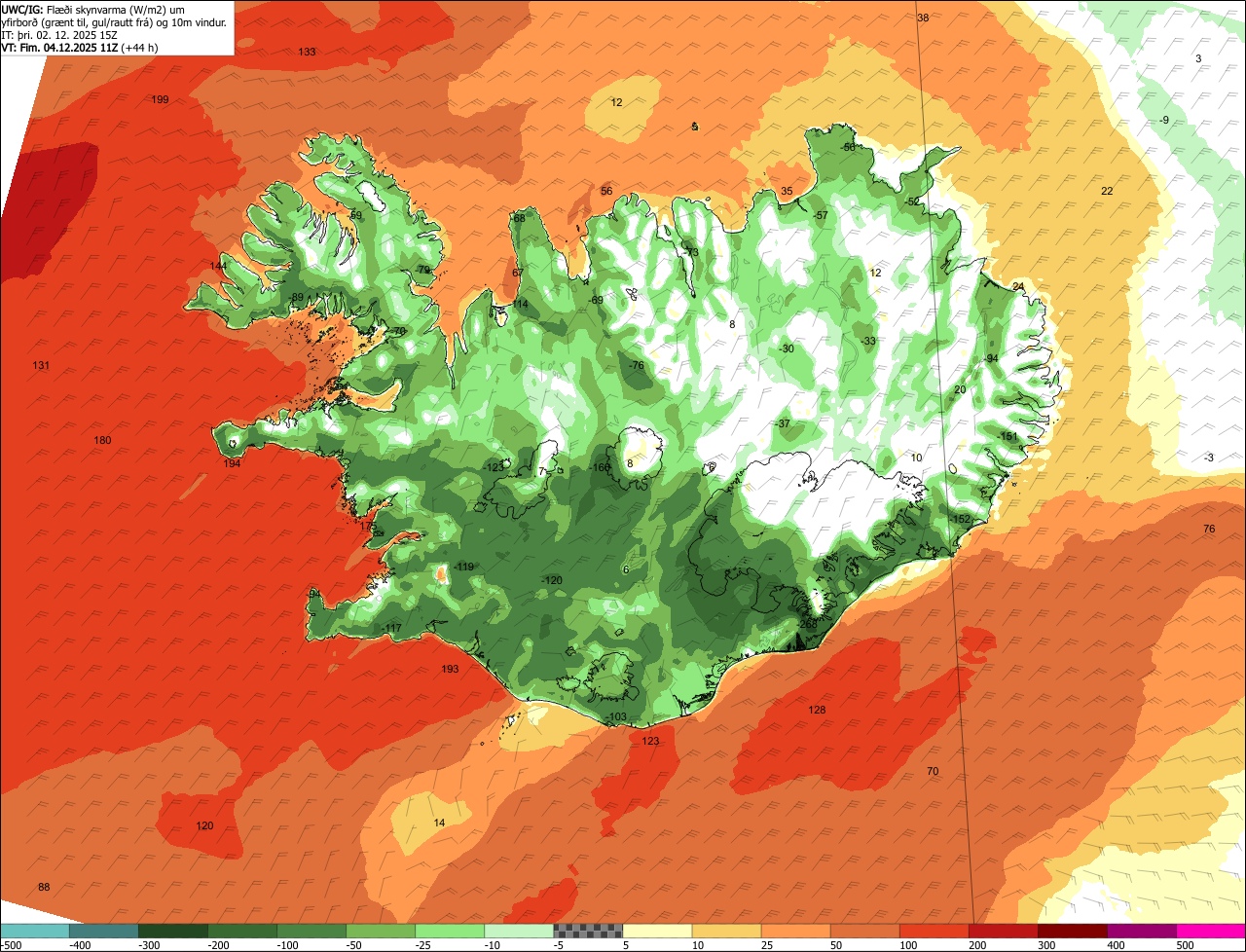The width and height of the screenshot is (1246, 952).
Task: Select the map value 14
Action: coord(439,823)
